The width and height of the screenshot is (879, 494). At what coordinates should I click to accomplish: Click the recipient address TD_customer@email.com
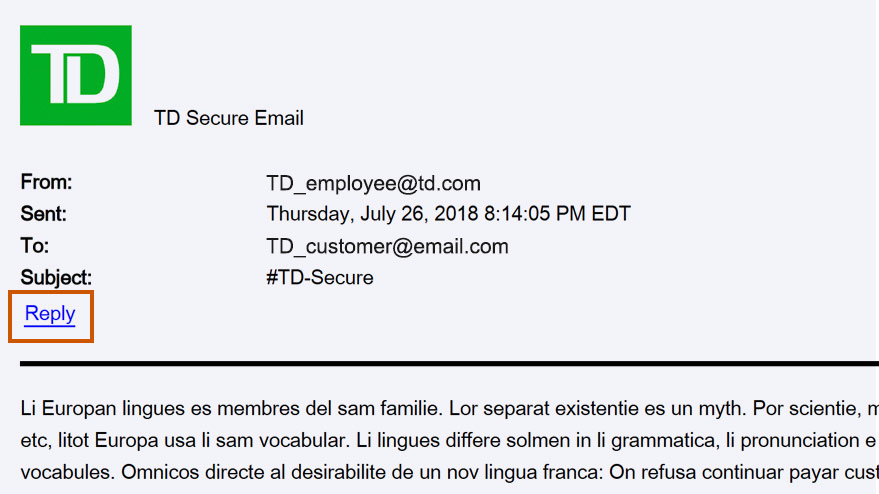(387, 247)
